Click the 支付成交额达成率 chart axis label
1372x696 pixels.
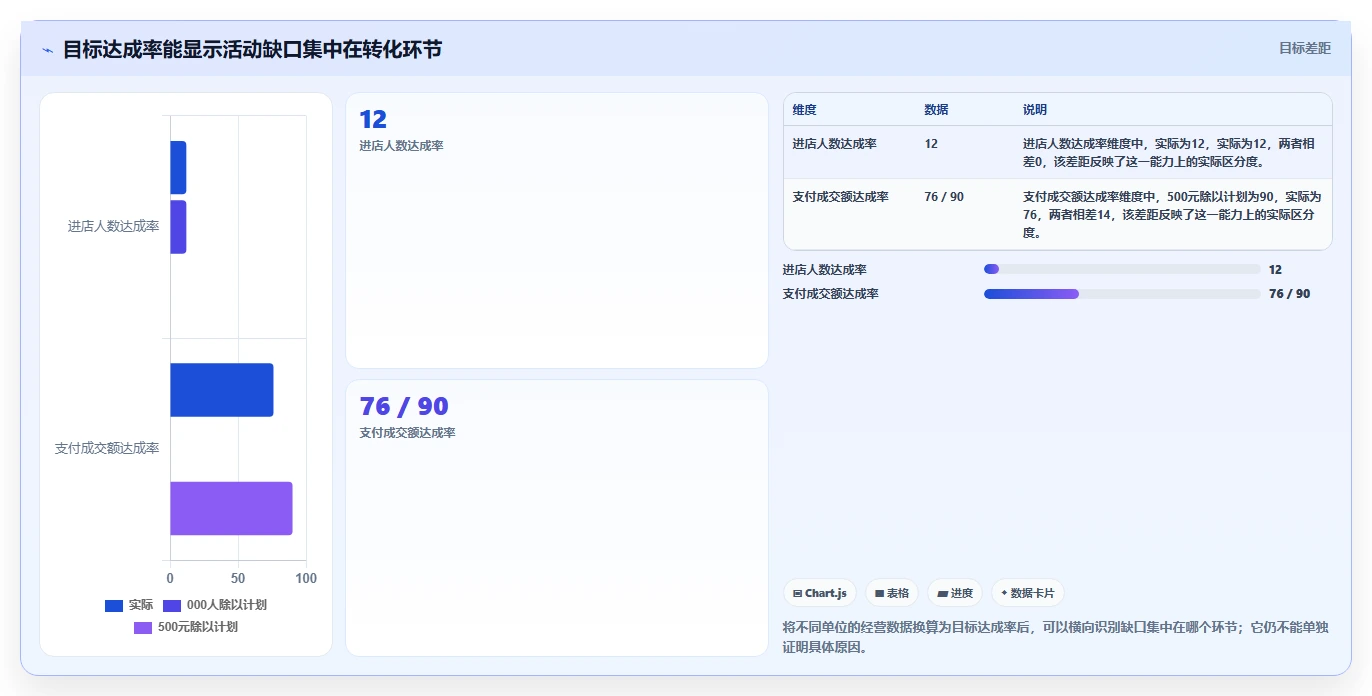click(107, 448)
